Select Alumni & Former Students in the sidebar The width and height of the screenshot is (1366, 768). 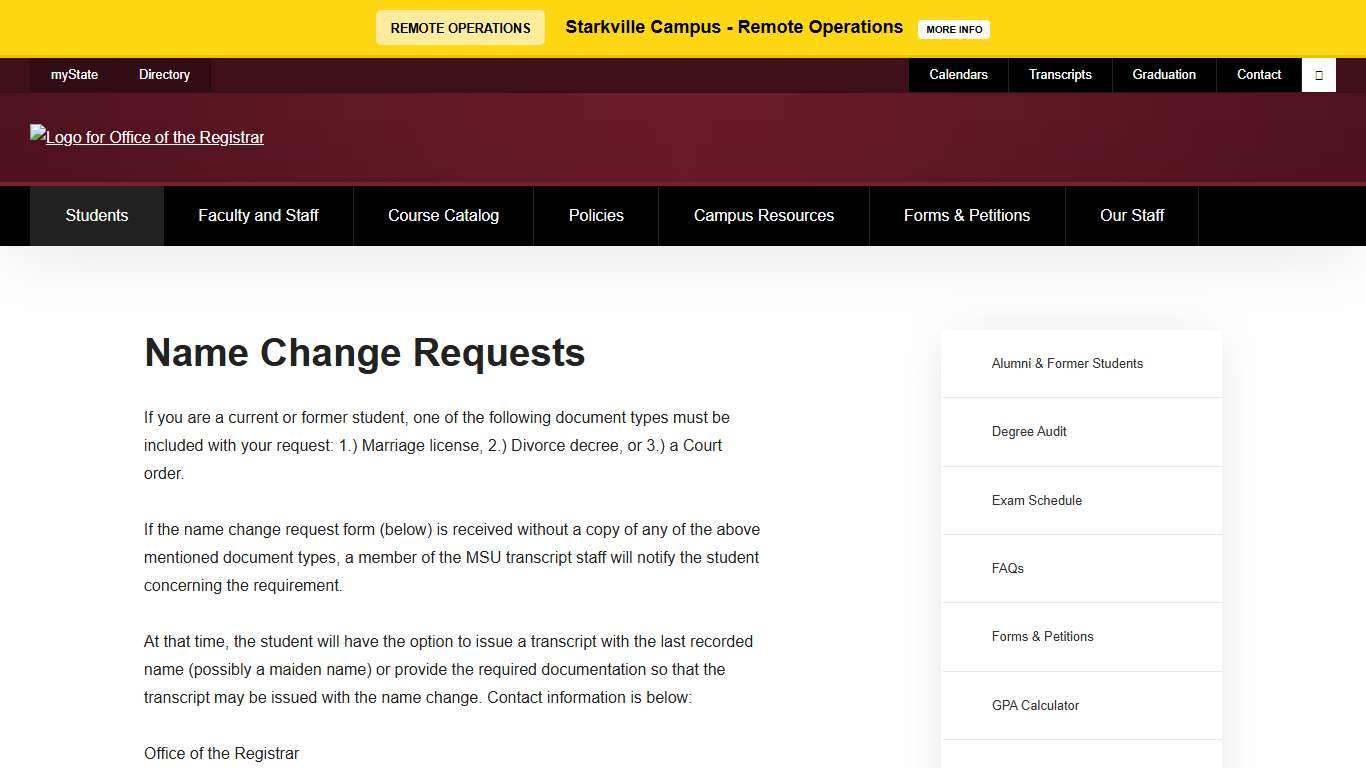(1066, 363)
